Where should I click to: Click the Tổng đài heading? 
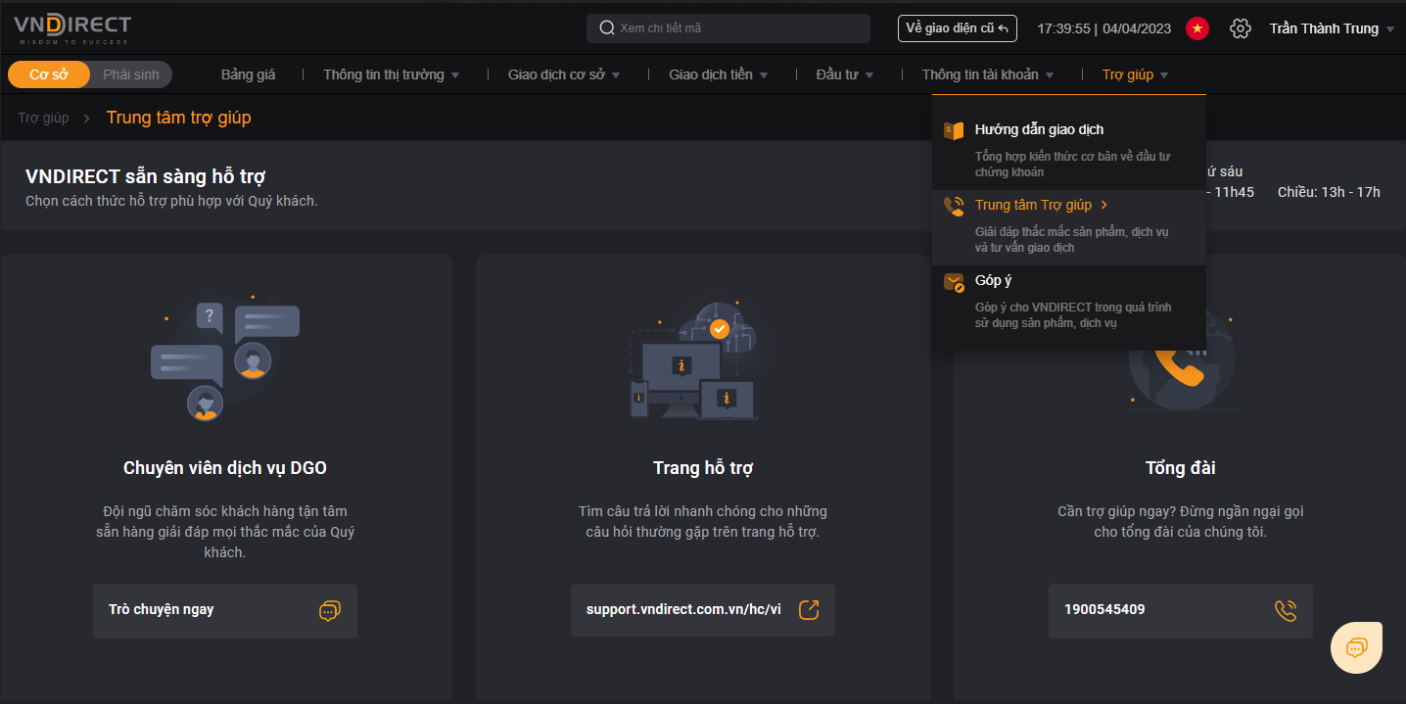pyautogui.click(x=1180, y=468)
